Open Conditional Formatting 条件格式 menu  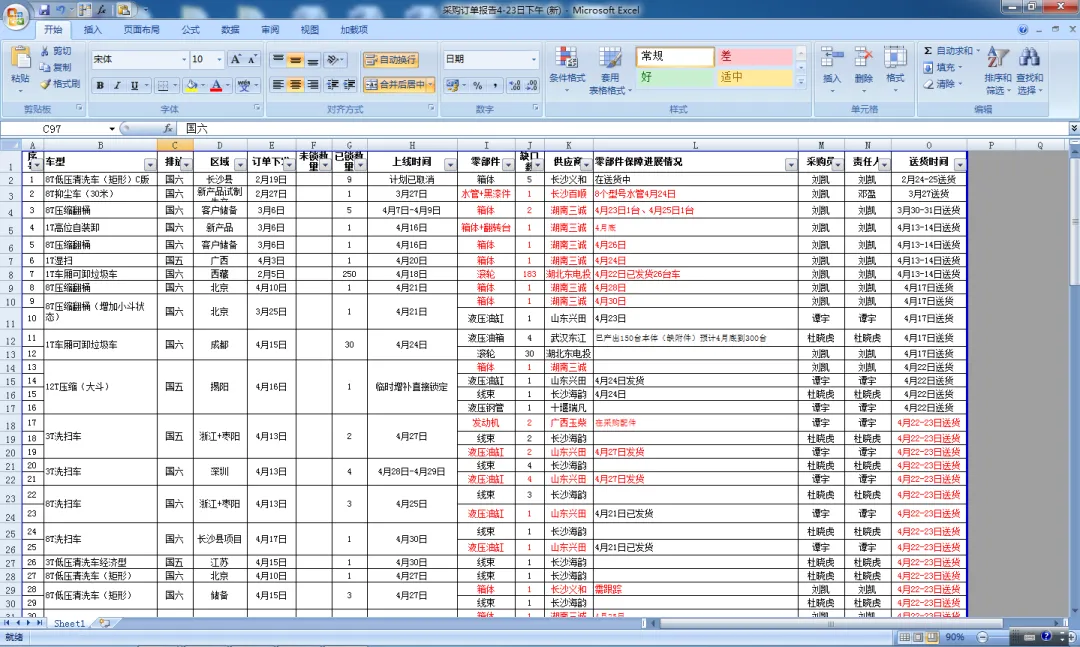(567, 70)
